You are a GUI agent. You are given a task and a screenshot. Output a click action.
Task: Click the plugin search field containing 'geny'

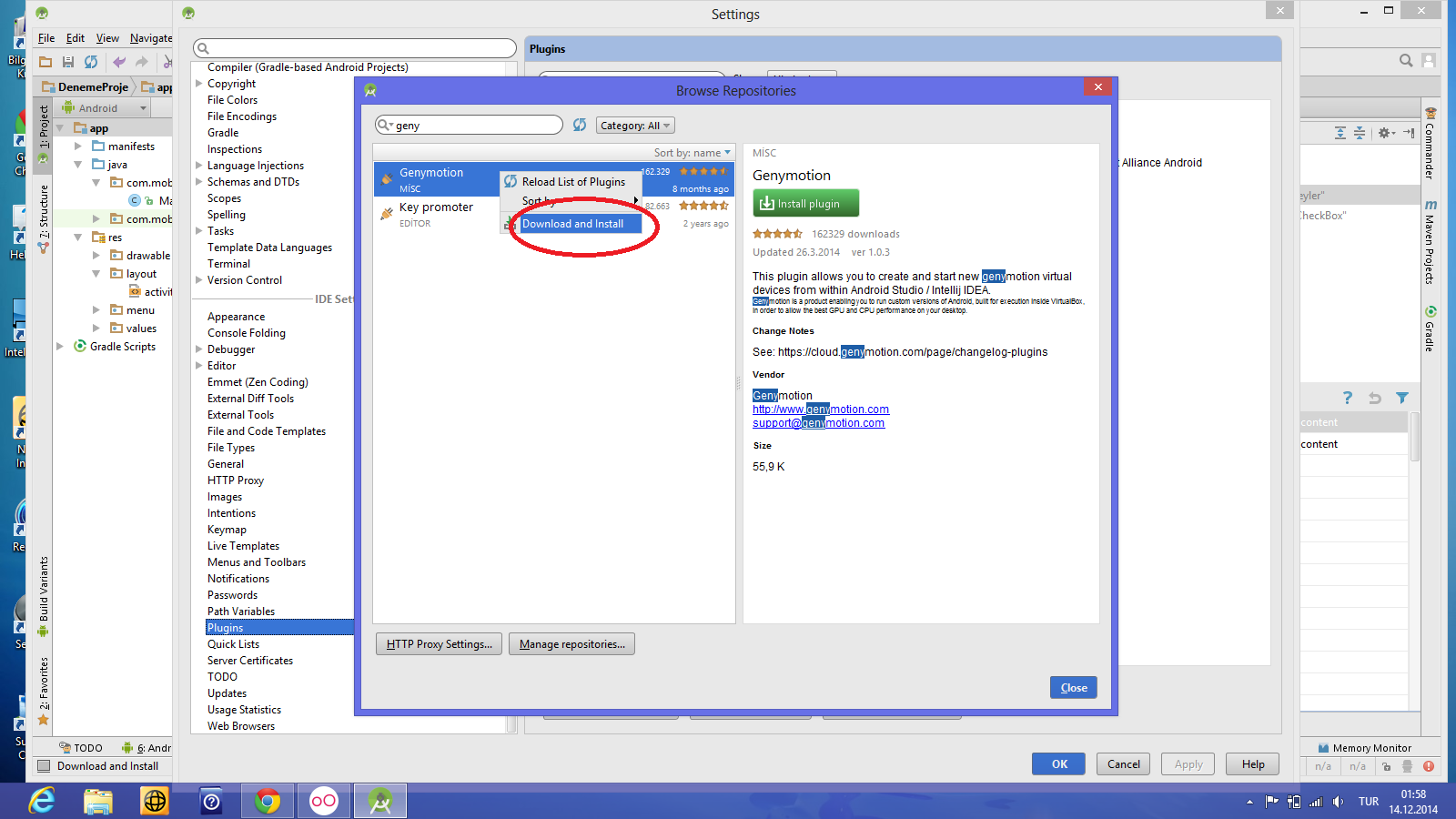pos(469,125)
